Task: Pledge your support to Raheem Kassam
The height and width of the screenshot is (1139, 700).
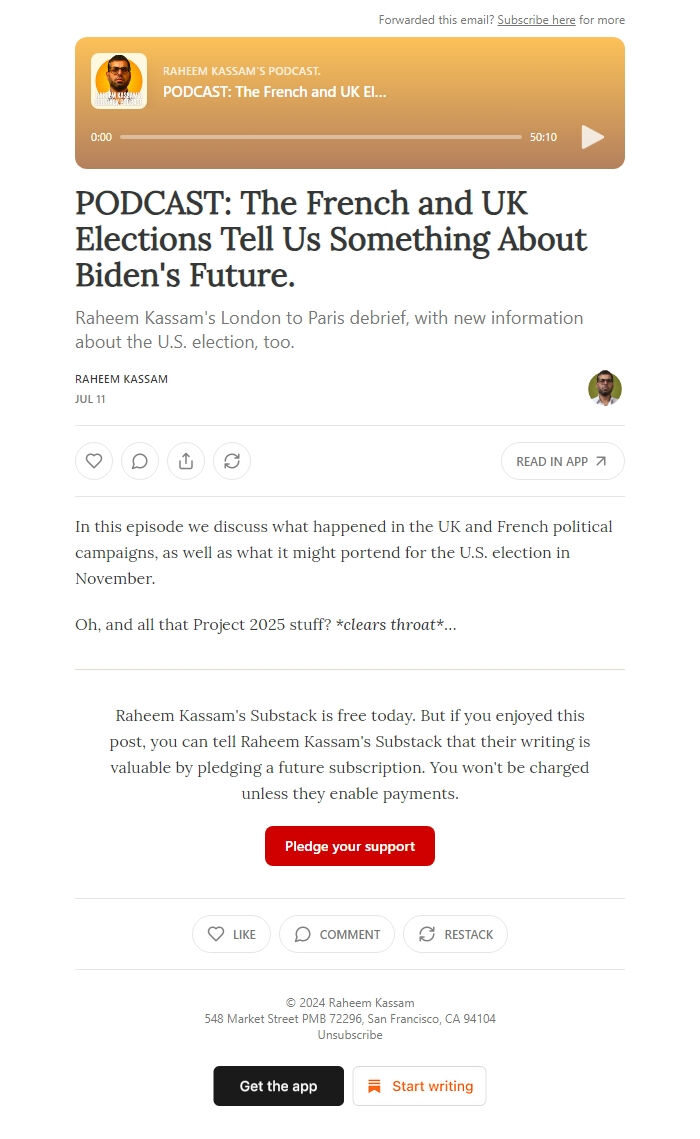Action: click(349, 845)
